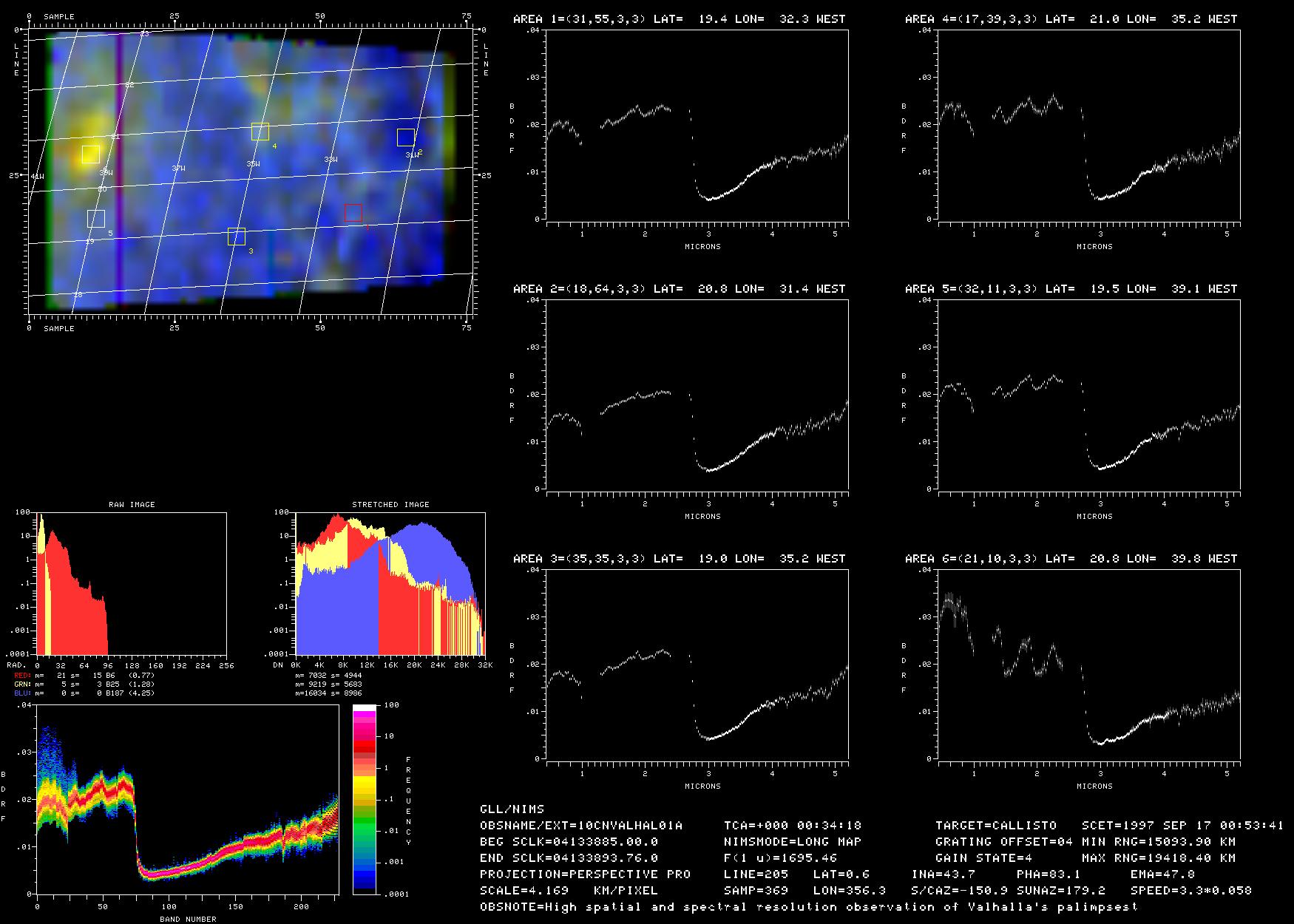Click the AREA 1 spectrum plot title
Image resolution: width=1294 pixels, height=924 pixels.
[x=679, y=18]
